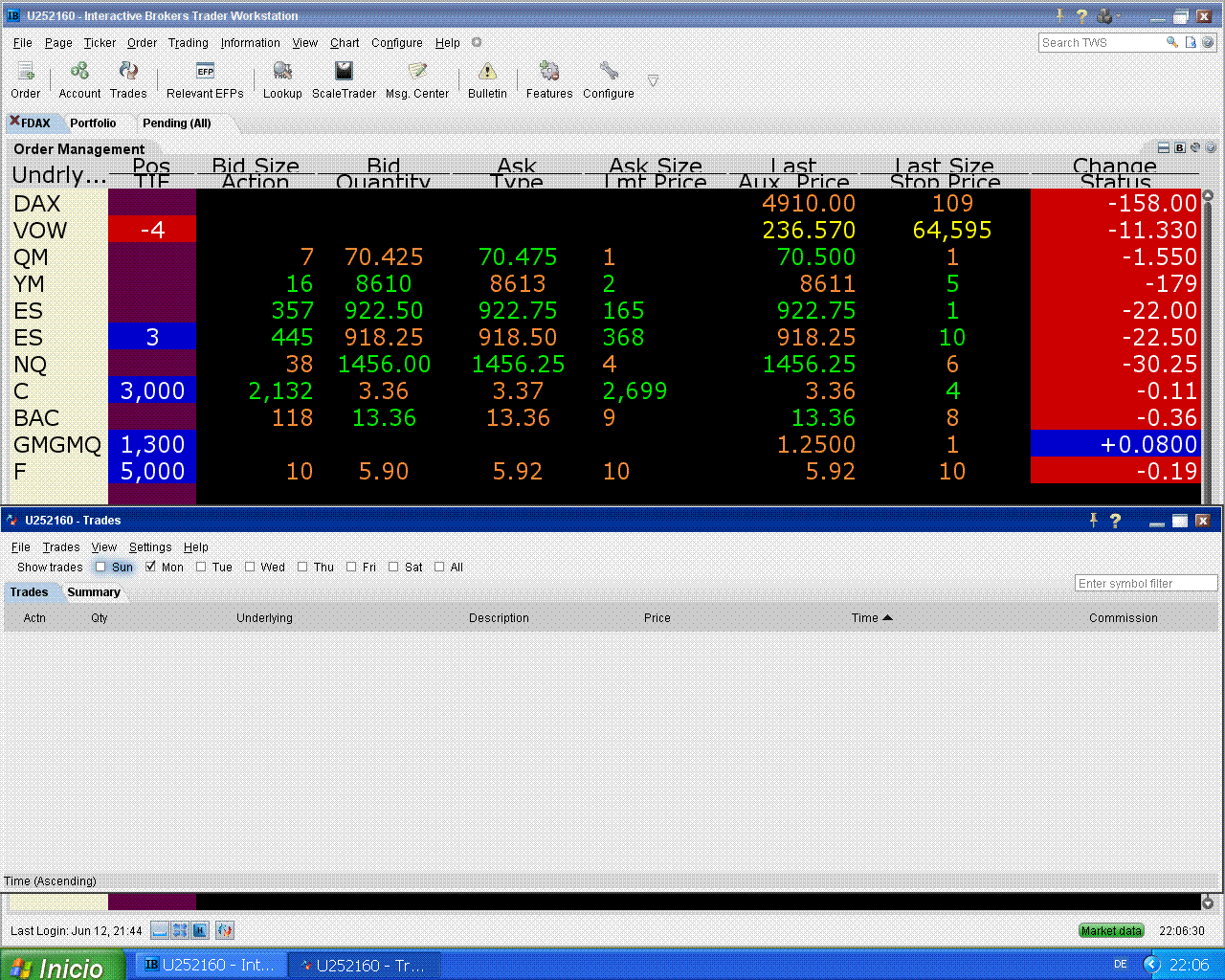1225x980 pixels.
Task: Click the question mark in TWS title bar
Action: [x=1081, y=15]
